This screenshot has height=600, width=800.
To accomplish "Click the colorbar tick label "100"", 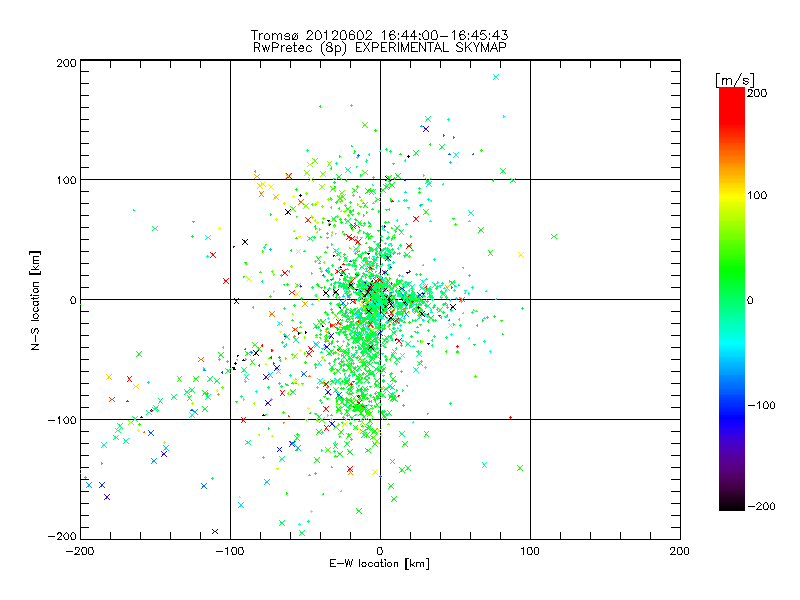I will tap(757, 195).
